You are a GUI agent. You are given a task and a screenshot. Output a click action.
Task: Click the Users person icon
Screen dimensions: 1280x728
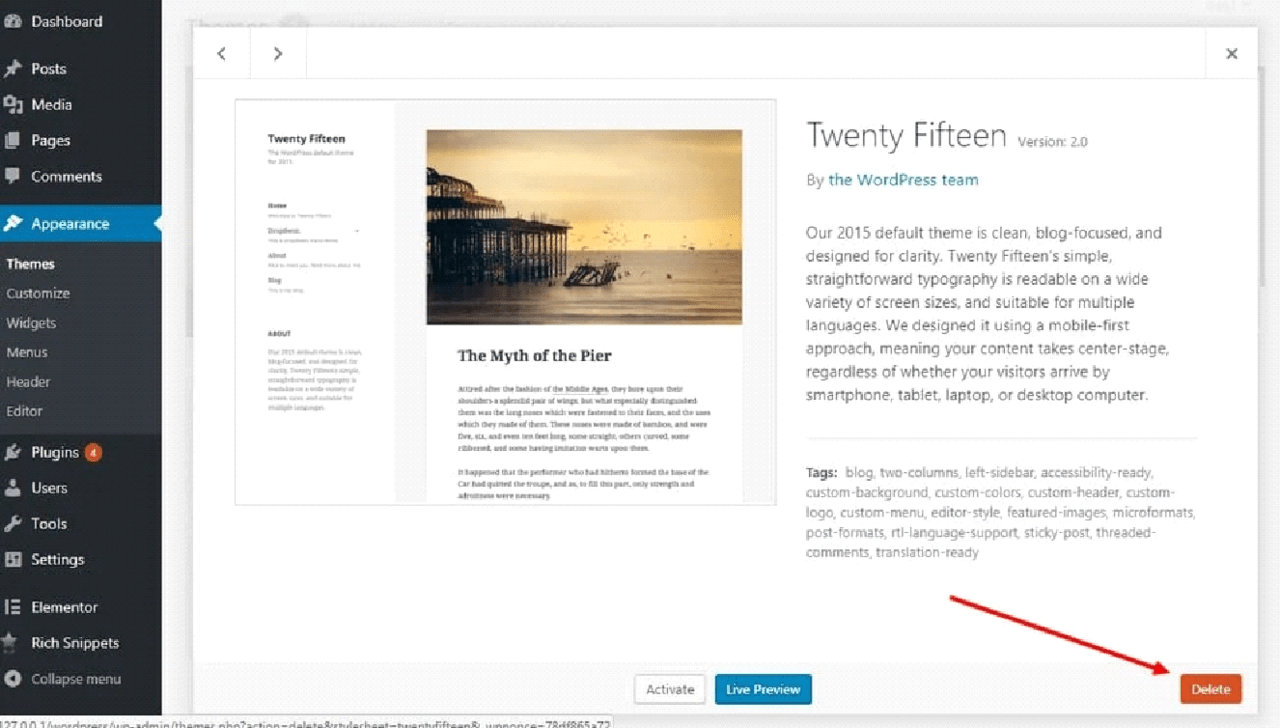pyautogui.click(x=12, y=488)
